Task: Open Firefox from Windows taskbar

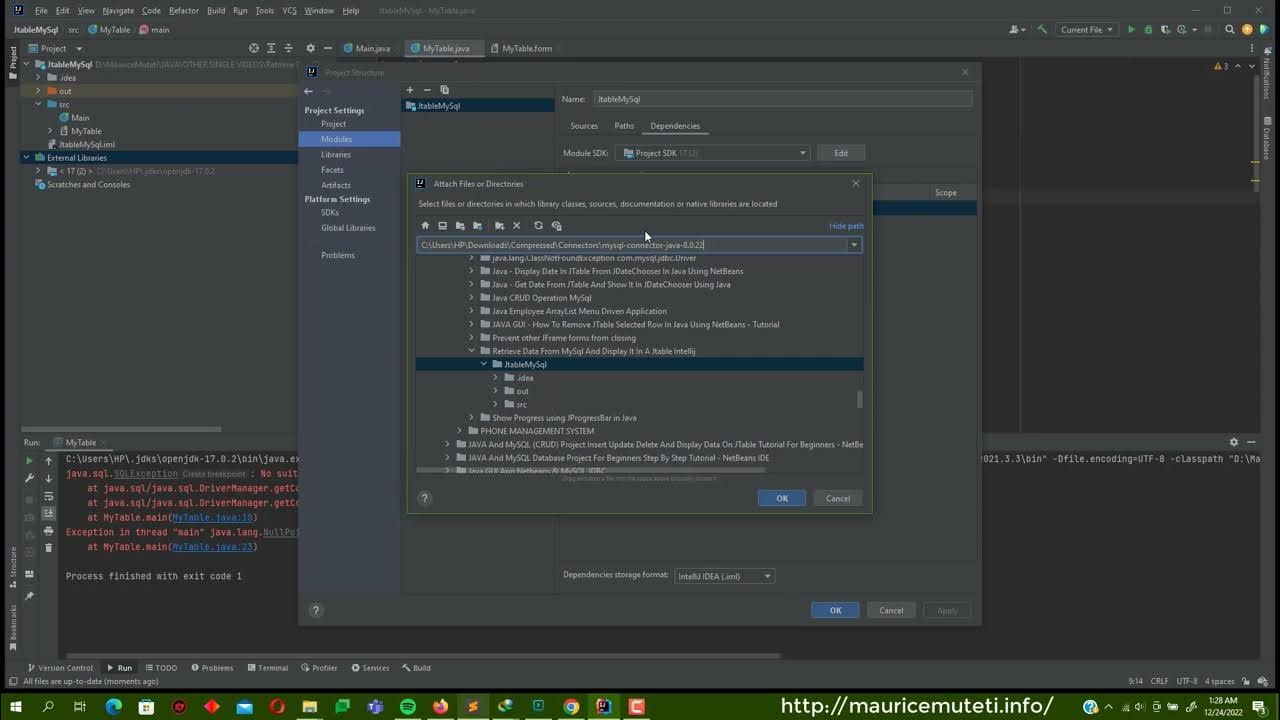Action: click(440, 707)
